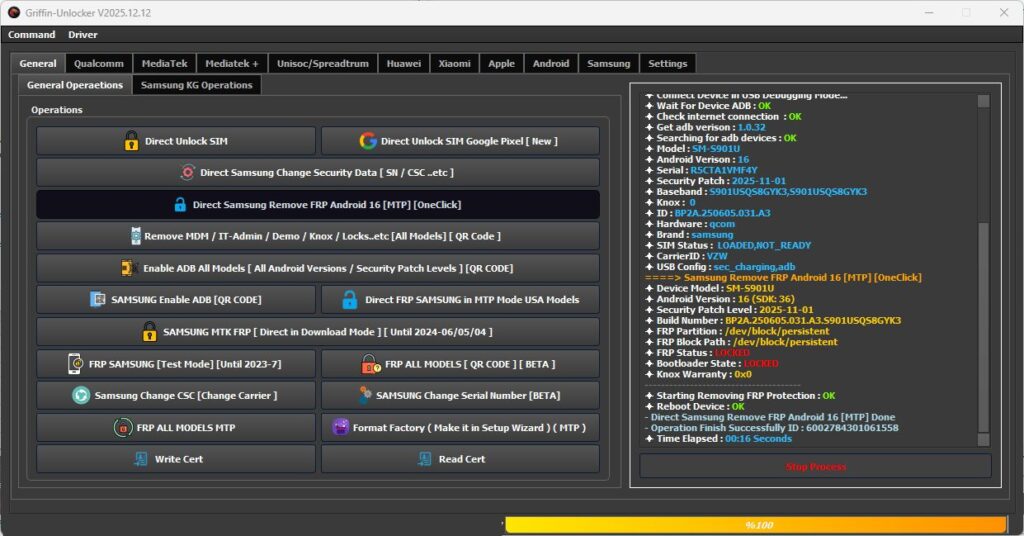The width and height of the screenshot is (1024, 536).
Task: Switch to the MediaTek tab
Action: pos(165,63)
